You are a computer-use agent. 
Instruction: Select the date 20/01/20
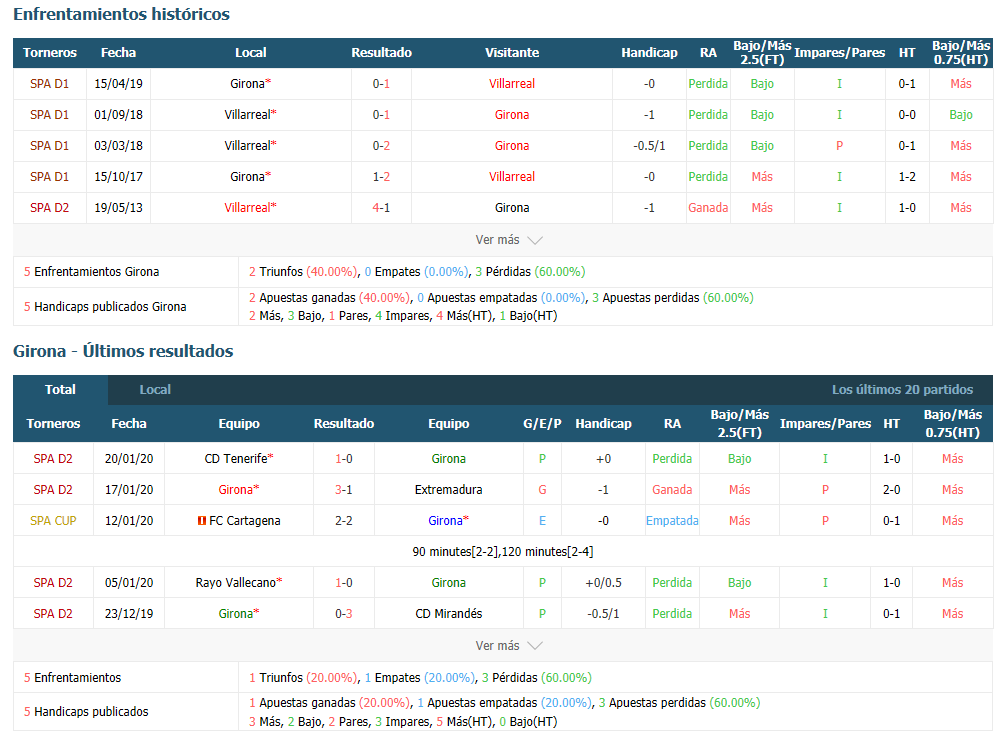coord(129,459)
